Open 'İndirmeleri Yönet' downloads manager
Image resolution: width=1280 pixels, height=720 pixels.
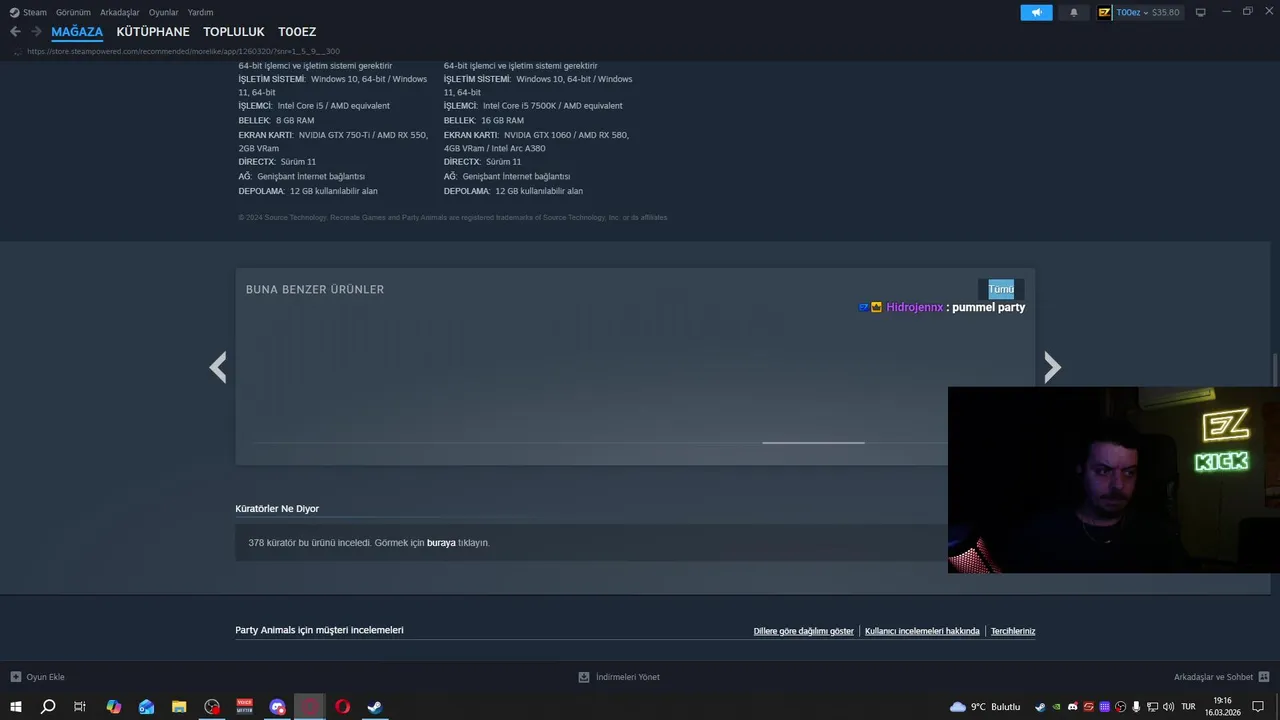point(628,677)
